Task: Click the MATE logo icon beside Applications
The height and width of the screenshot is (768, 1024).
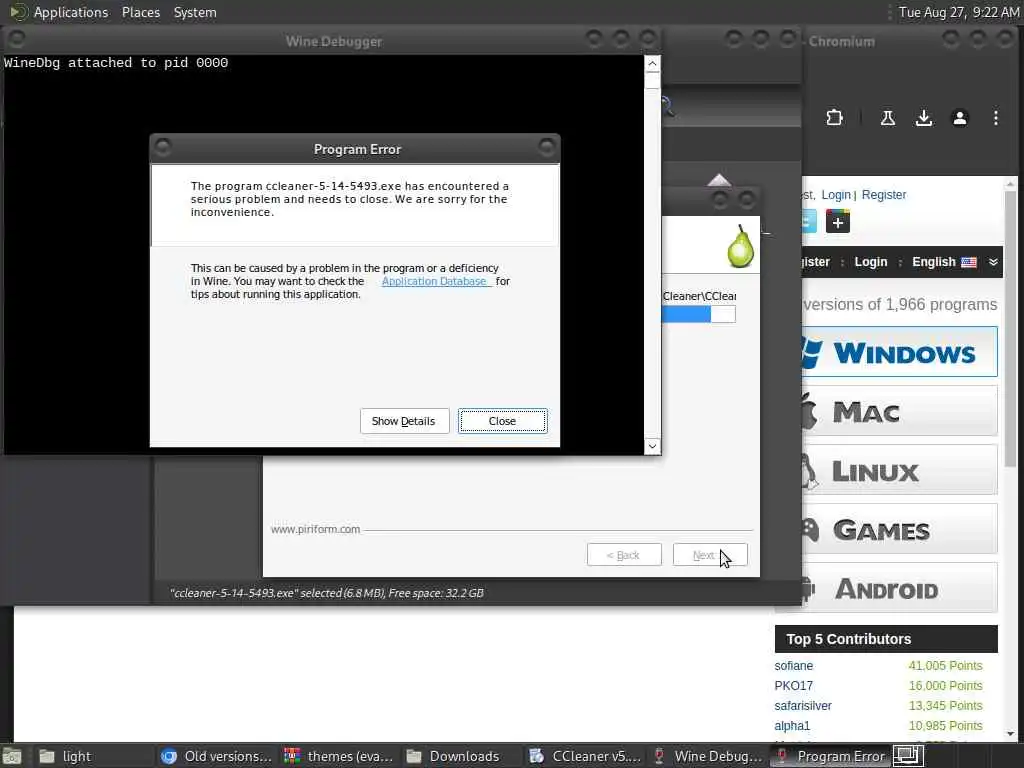Action: (x=18, y=12)
